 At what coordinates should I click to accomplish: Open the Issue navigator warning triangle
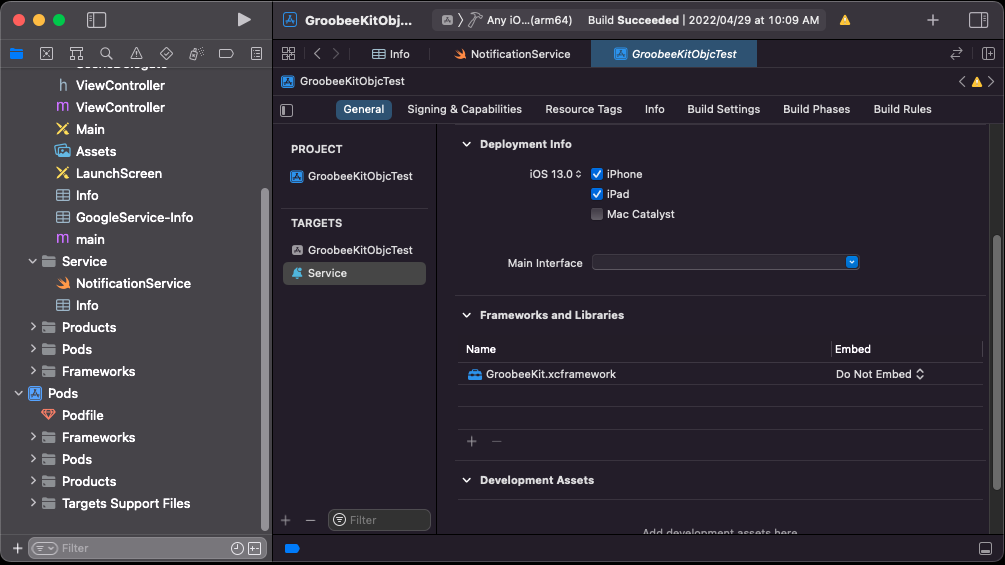pyautogui.click(x=137, y=54)
